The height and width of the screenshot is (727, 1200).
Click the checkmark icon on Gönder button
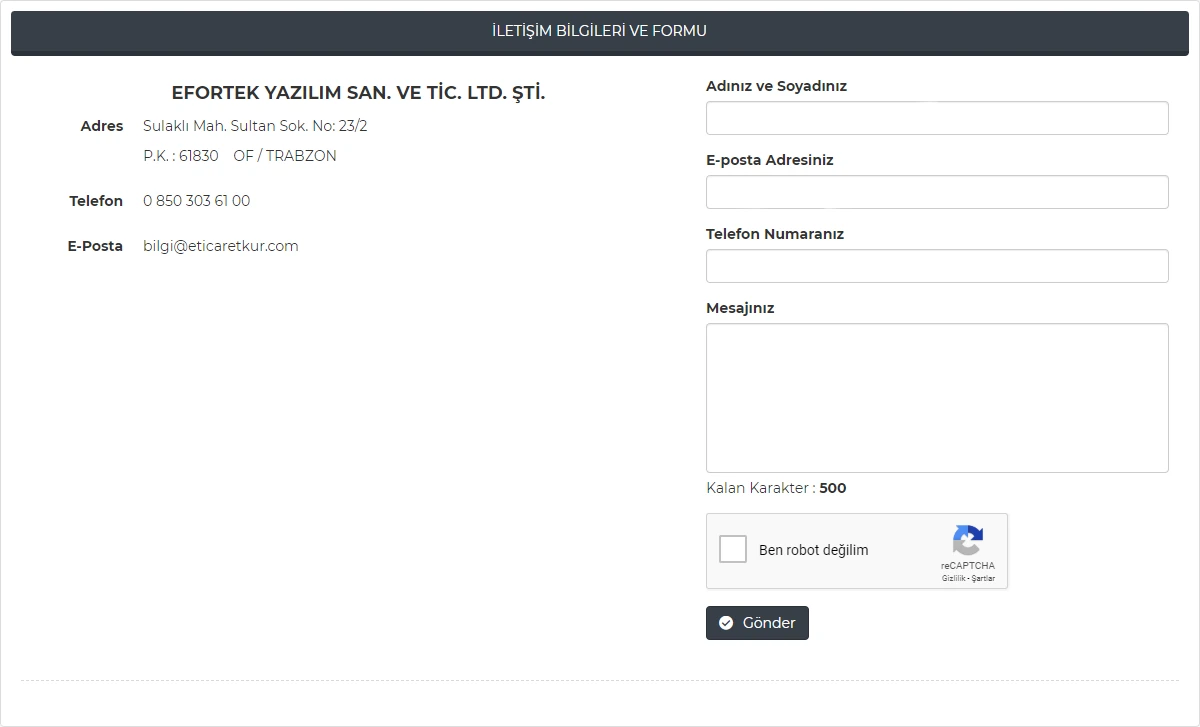726,623
